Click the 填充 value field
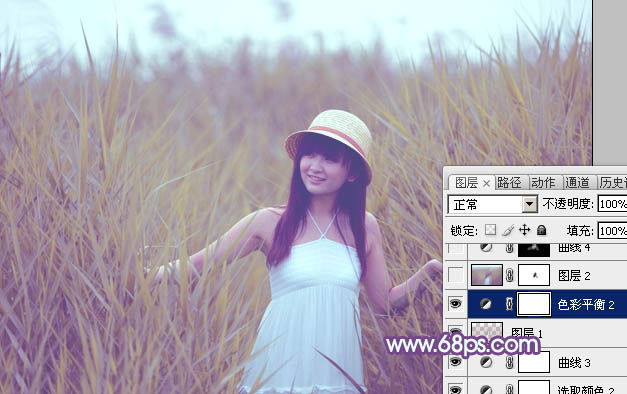This screenshot has width=627, height=394. pos(612,231)
